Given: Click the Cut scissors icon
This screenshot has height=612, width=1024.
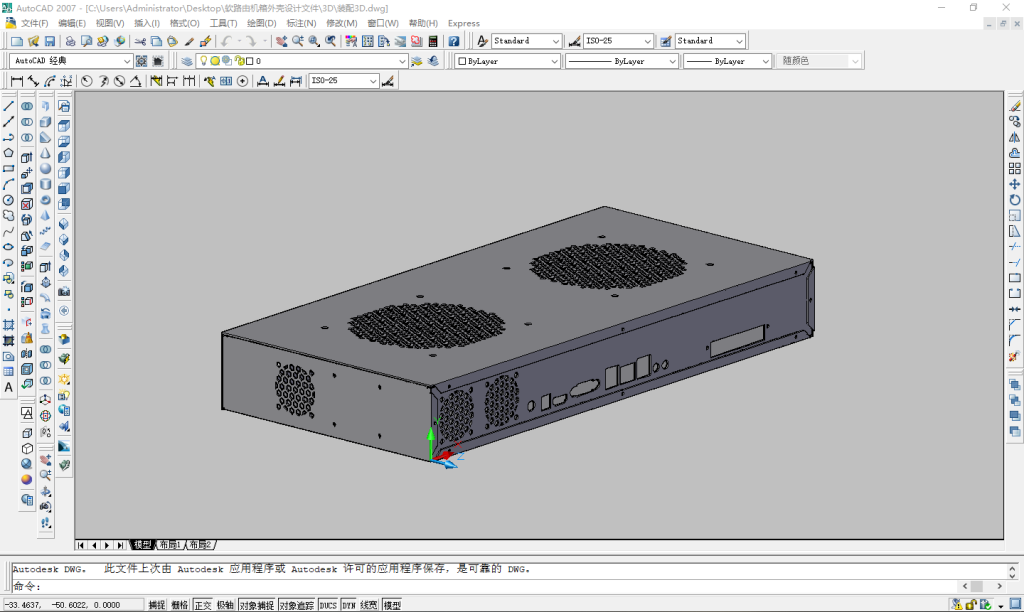Looking at the screenshot, I should [141, 41].
